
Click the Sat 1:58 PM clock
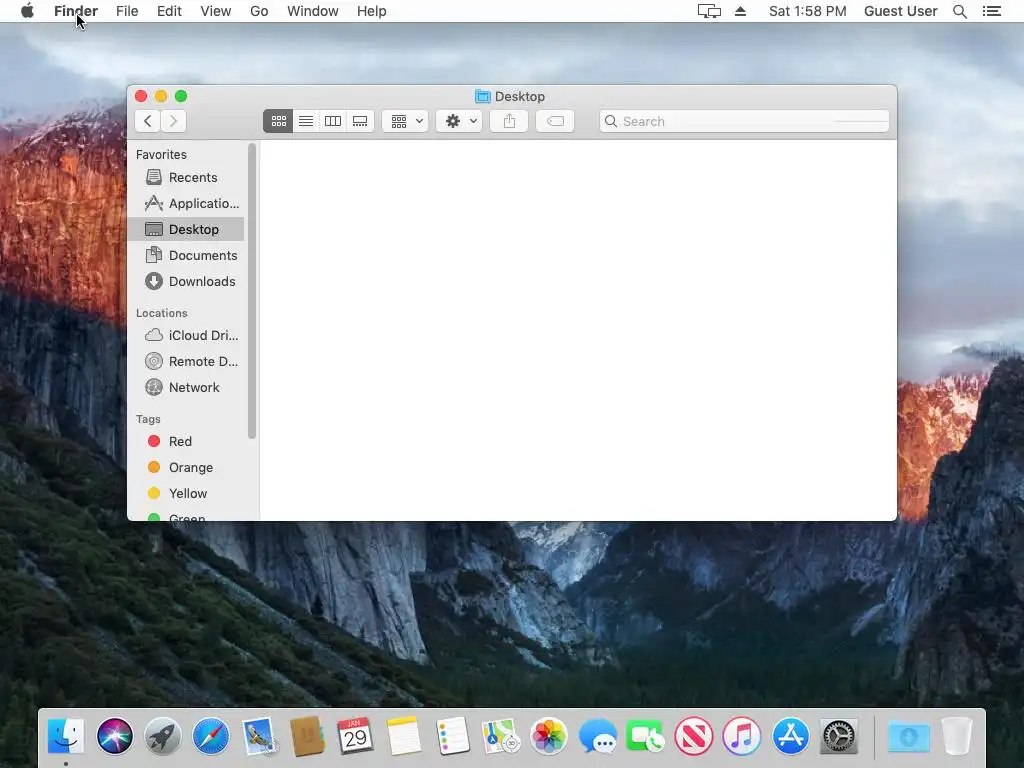[x=808, y=11]
